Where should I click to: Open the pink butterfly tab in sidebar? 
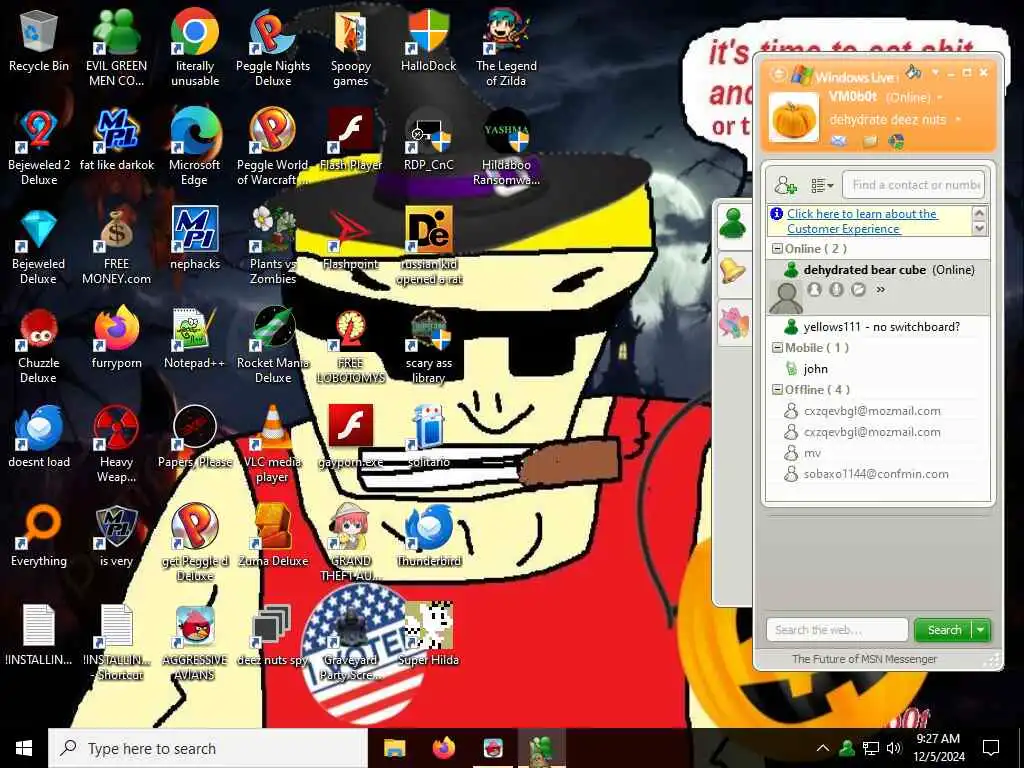coord(733,323)
